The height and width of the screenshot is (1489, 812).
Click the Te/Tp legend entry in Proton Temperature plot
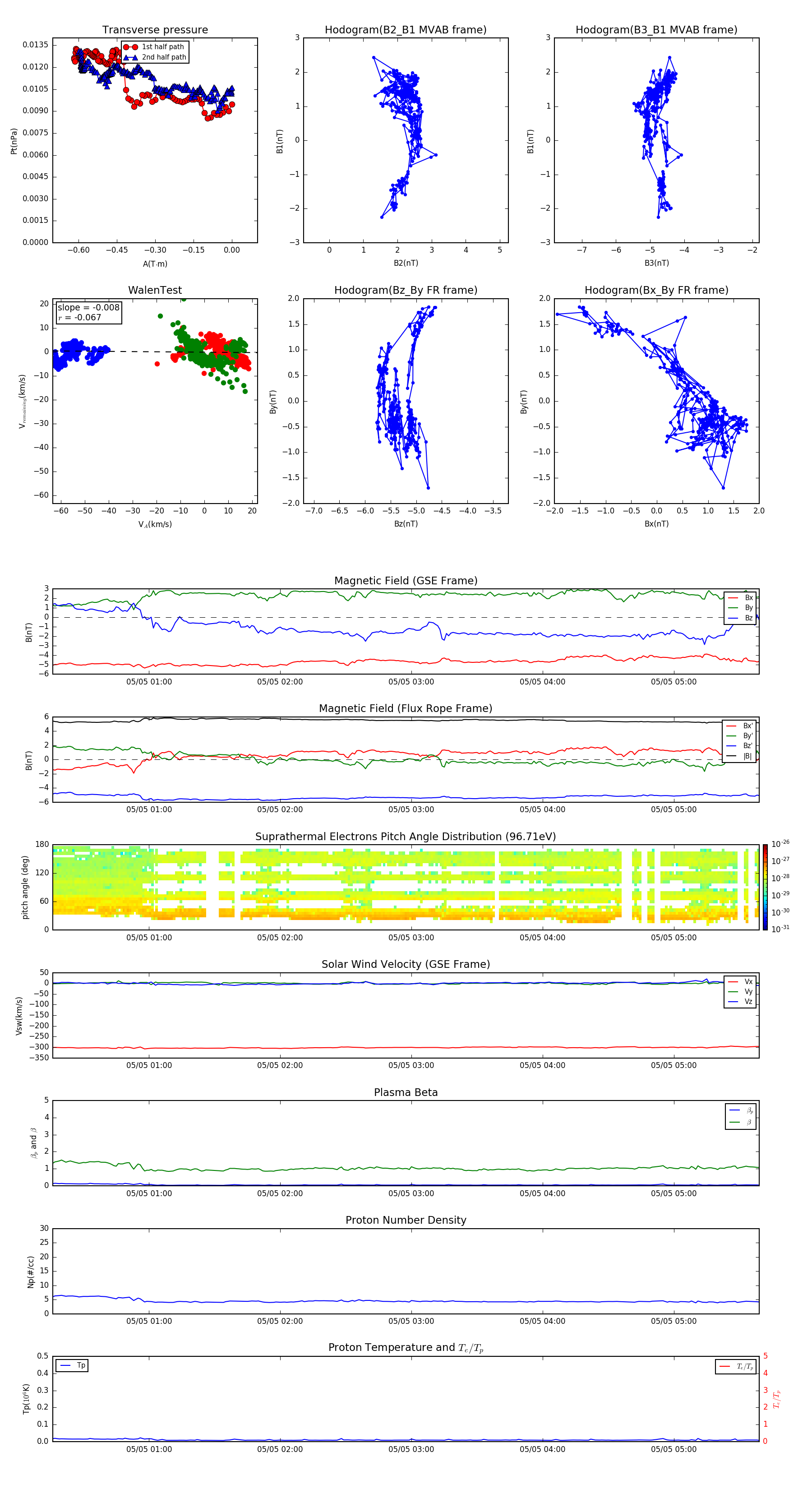(x=736, y=1366)
